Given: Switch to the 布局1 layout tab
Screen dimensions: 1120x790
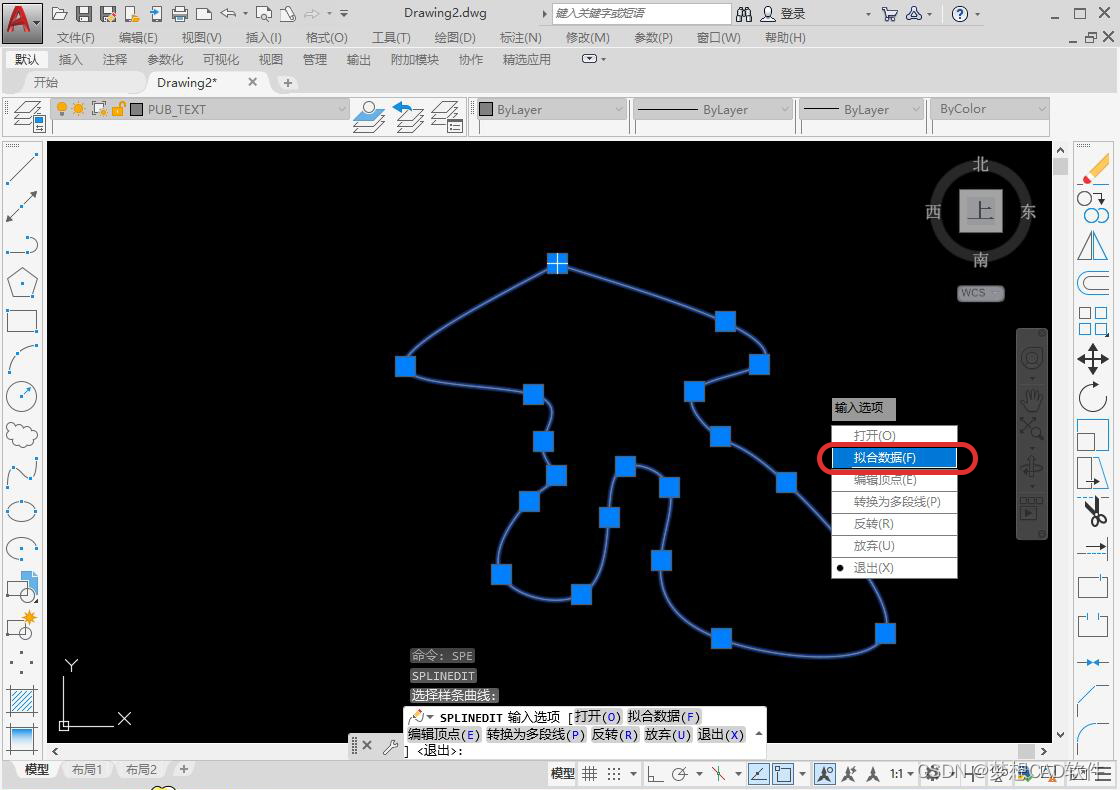Looking at the screenshot, I should click(86, 769).
